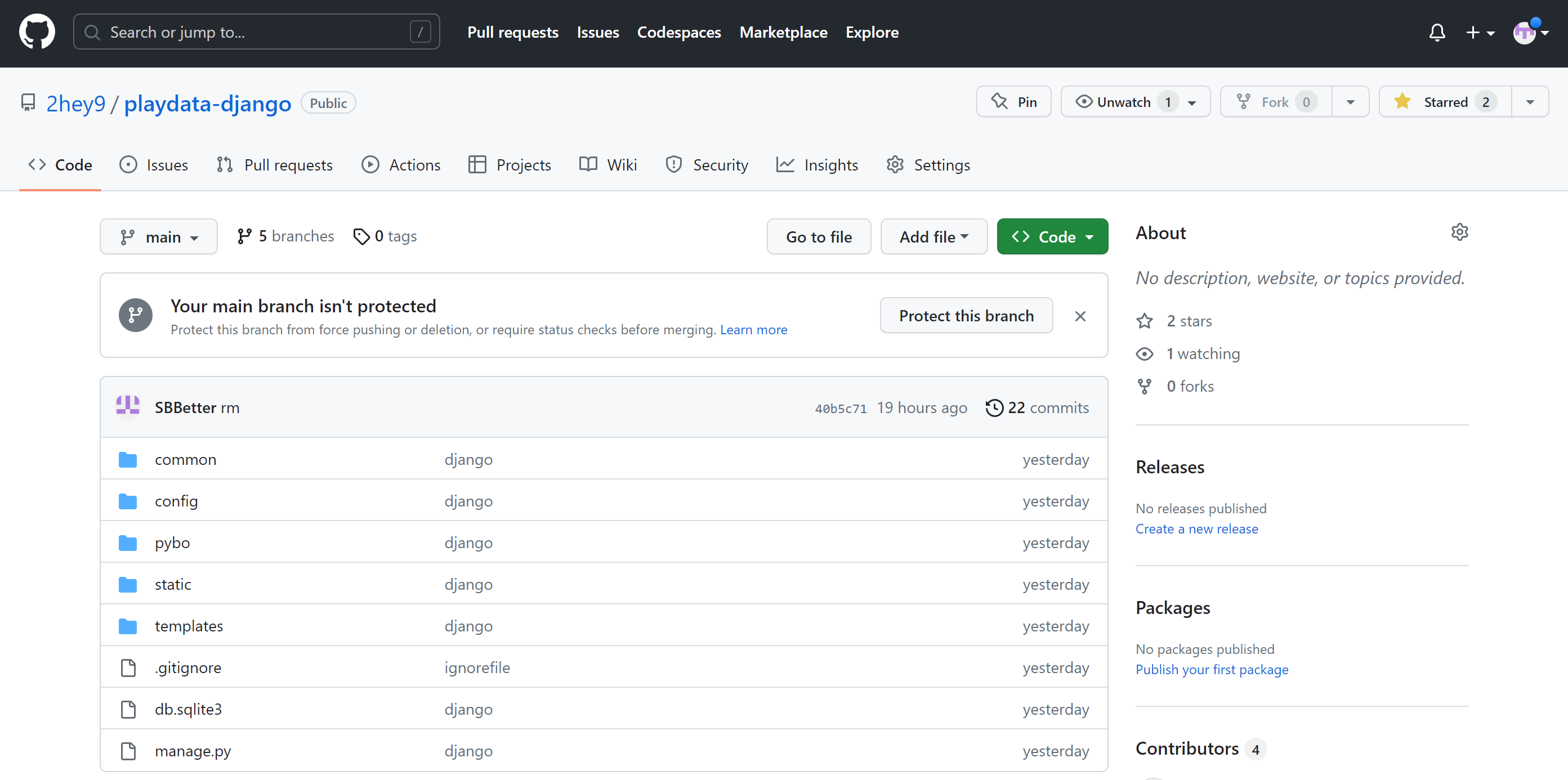Open the static folder
The image size is (1568, 780).
click(173, 584)
